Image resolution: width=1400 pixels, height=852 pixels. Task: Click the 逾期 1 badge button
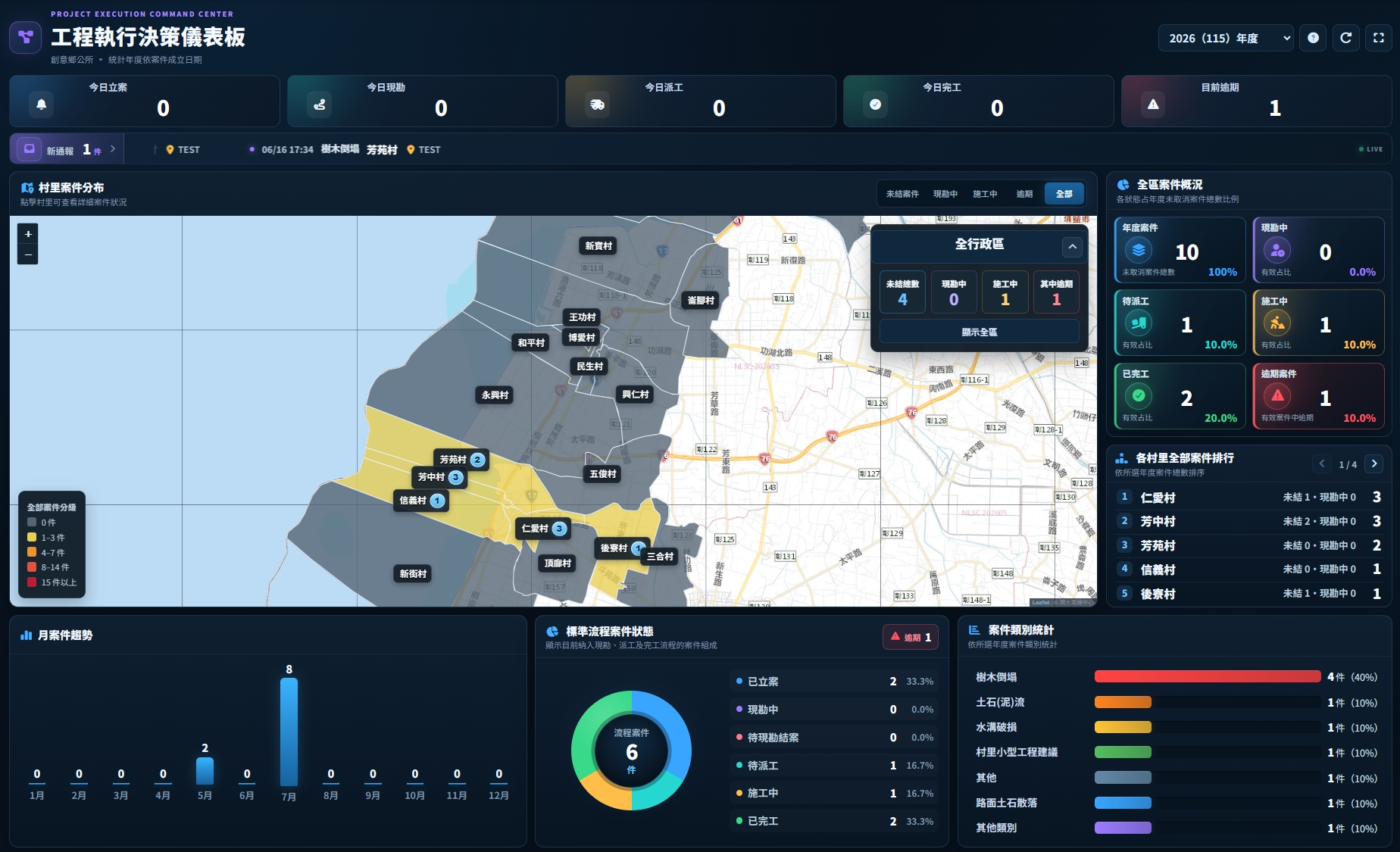[911, 637]
